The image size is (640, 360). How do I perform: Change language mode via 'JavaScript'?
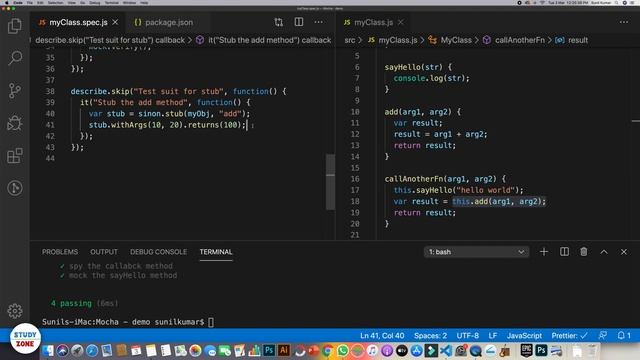(x=524, y=336)
